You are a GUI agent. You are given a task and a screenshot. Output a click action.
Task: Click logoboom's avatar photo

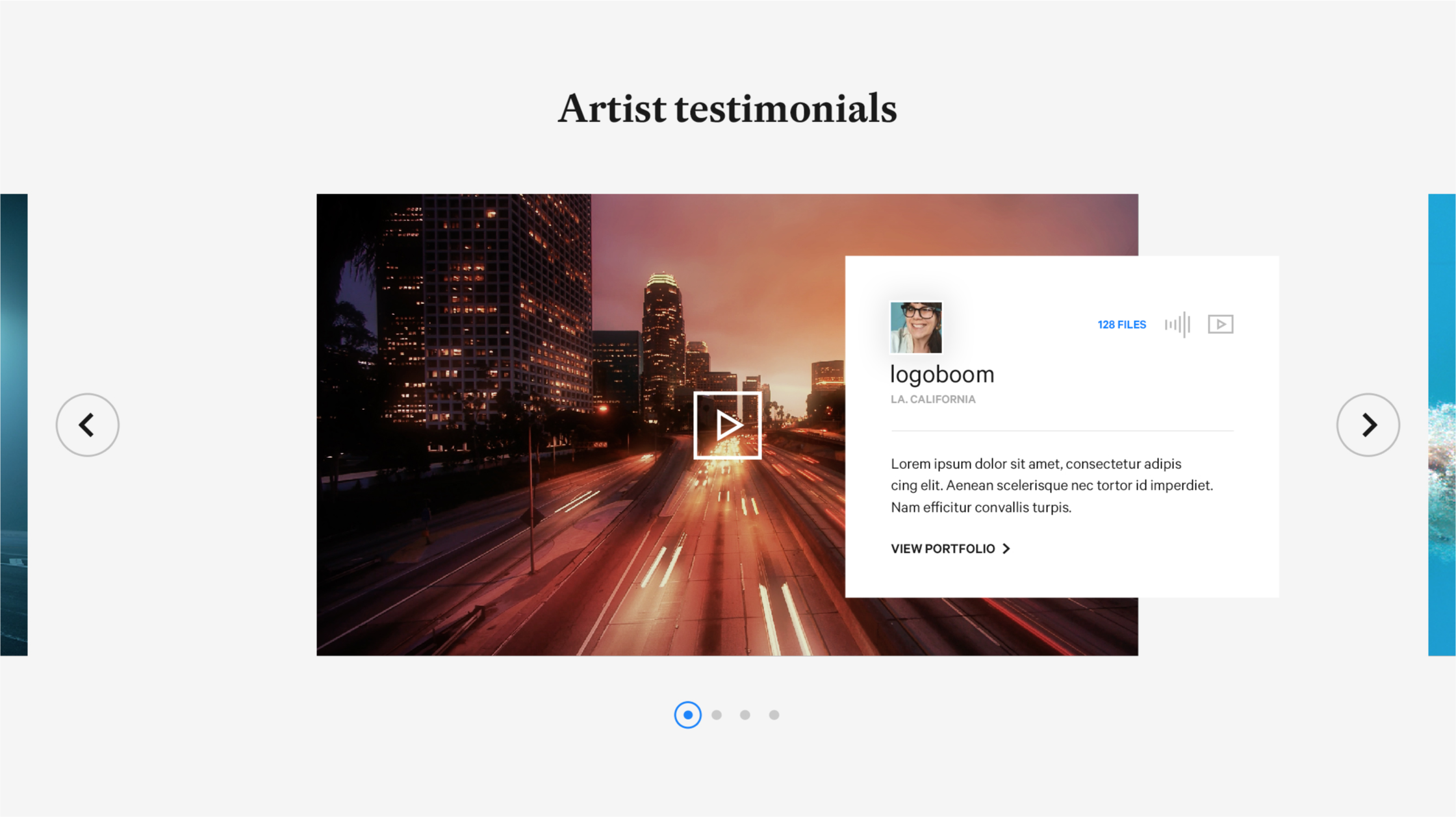tap(915, 327)
